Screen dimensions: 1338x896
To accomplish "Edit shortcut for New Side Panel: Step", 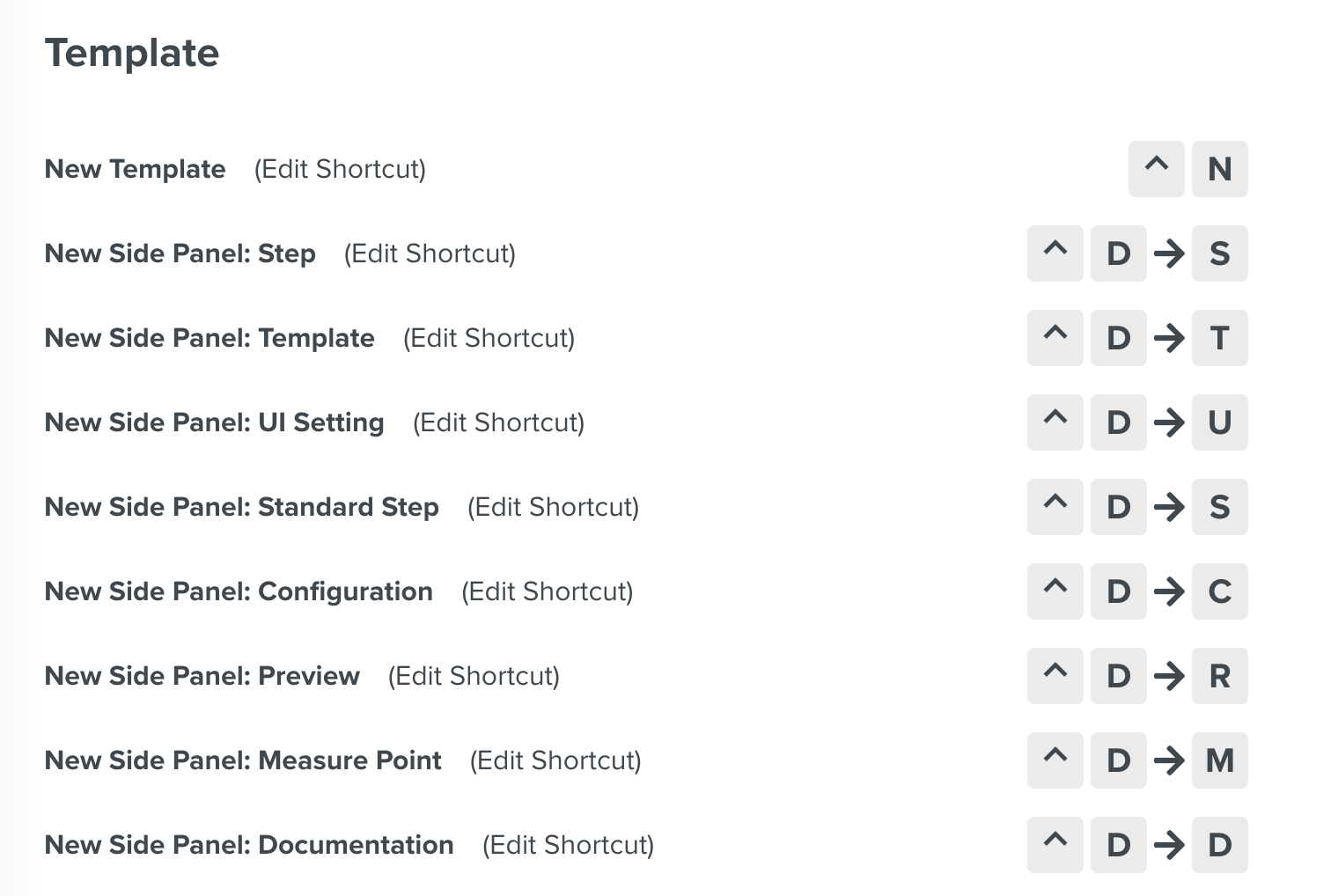I will click(430, 253).
